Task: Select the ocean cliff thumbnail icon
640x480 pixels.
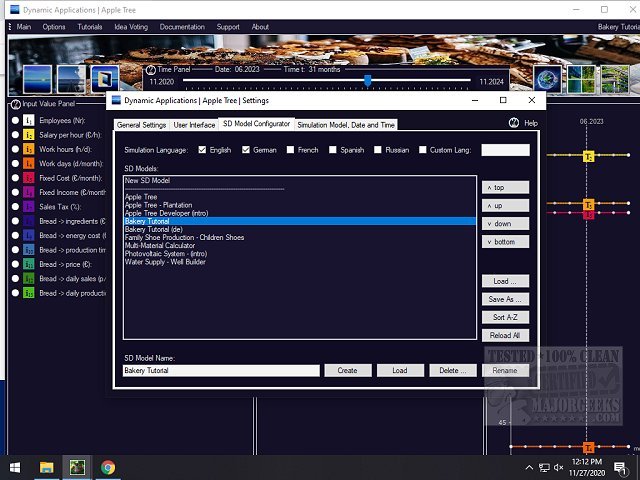Action: [71, 79]
